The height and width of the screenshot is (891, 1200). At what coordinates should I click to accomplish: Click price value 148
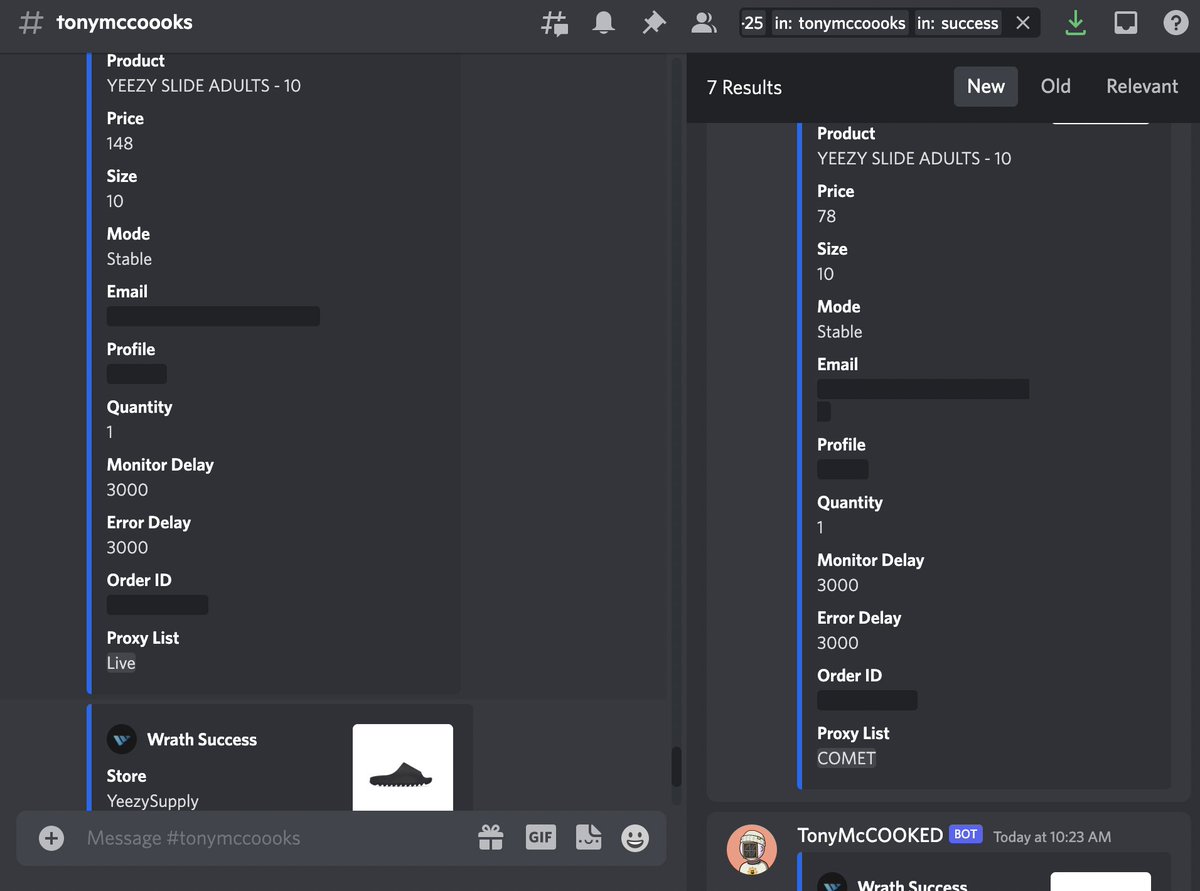pyautogui.click(x=120, y=143)
